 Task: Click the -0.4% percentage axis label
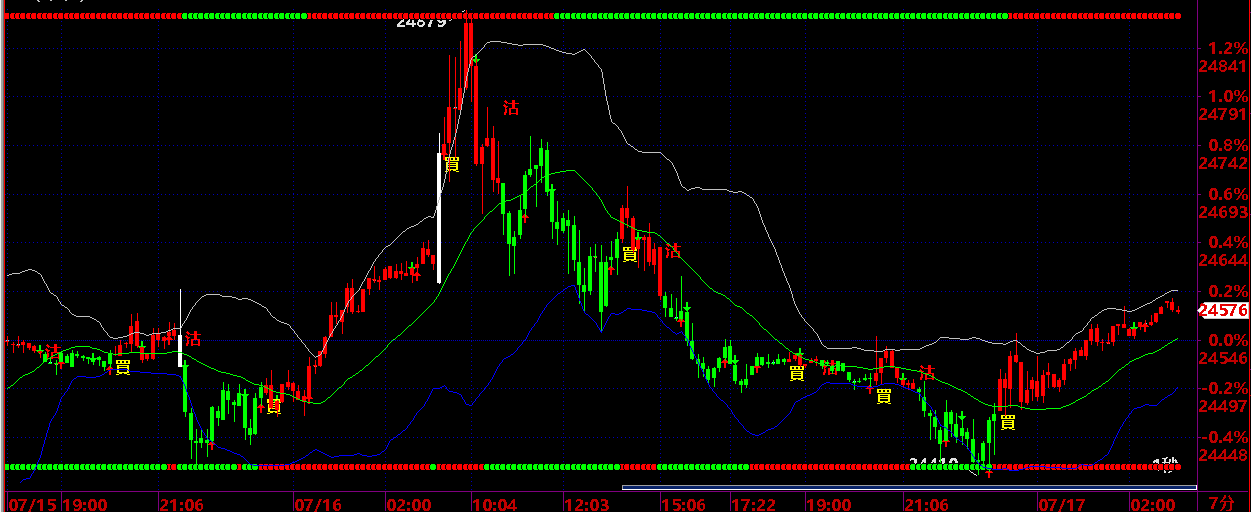[1224, 438]
